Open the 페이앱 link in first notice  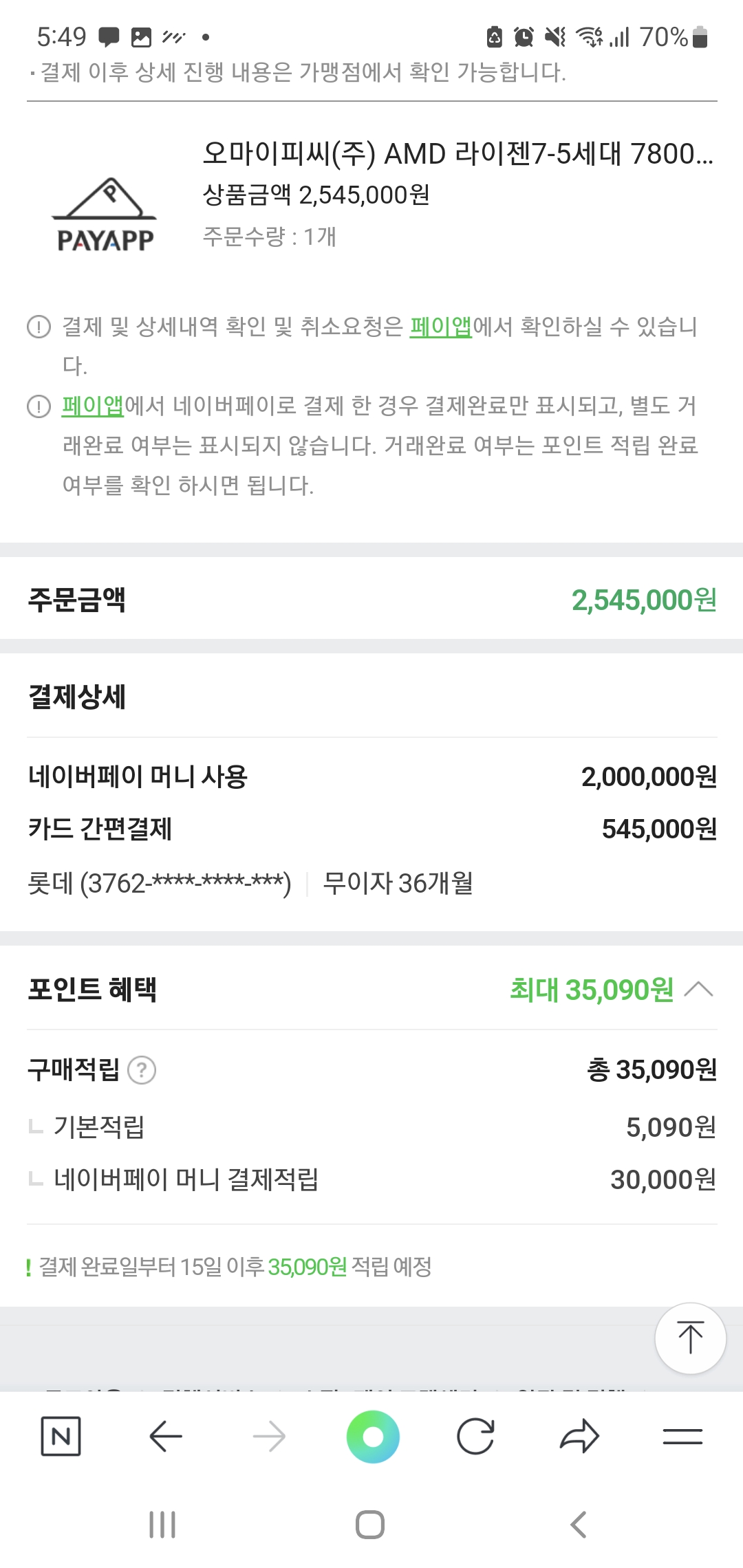440,327
